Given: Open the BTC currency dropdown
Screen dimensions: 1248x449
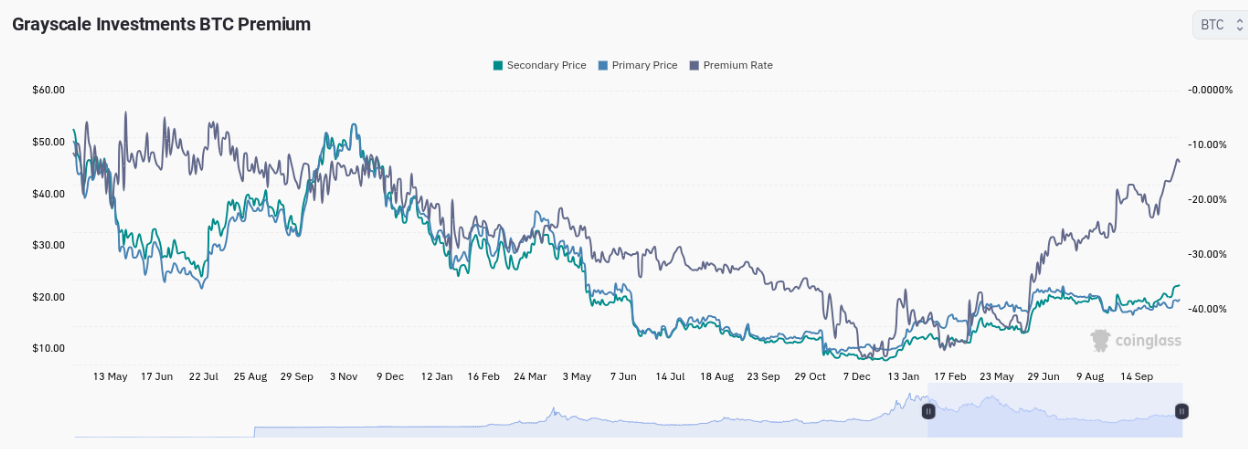Looking at the screenshot, I should point(1220,25).
